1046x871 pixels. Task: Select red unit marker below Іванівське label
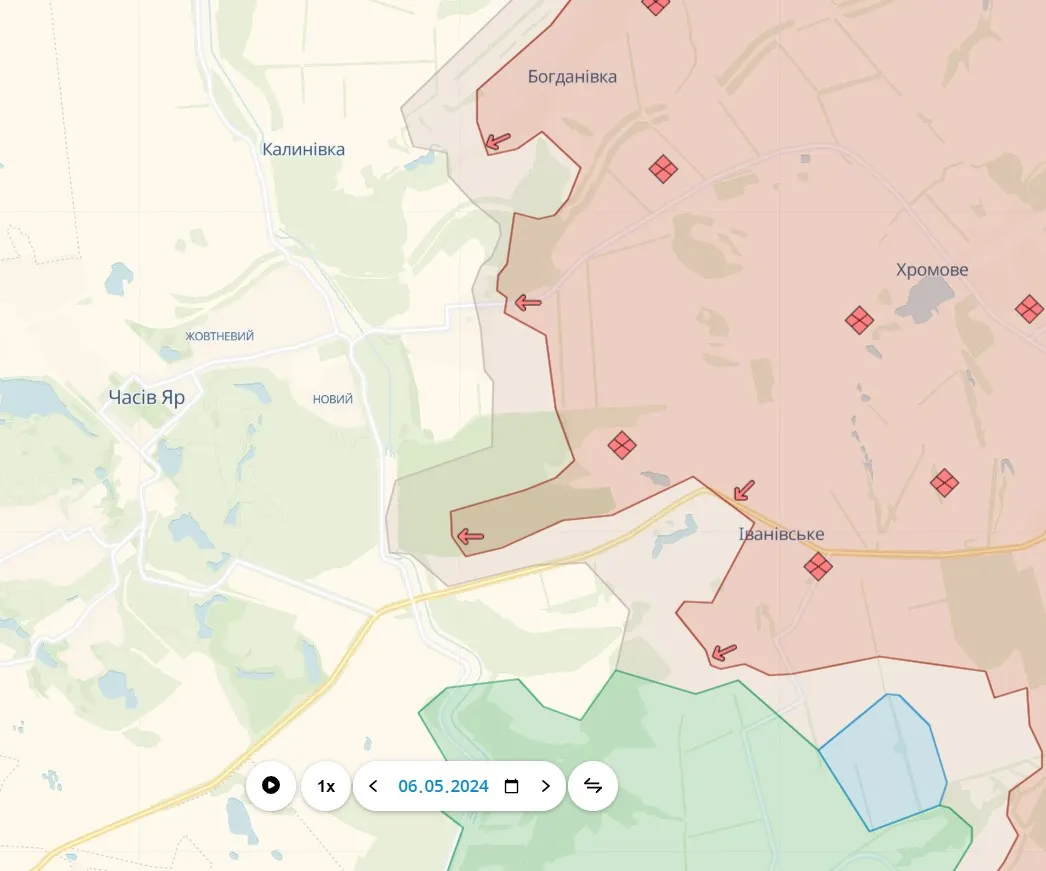pos(818,567)
